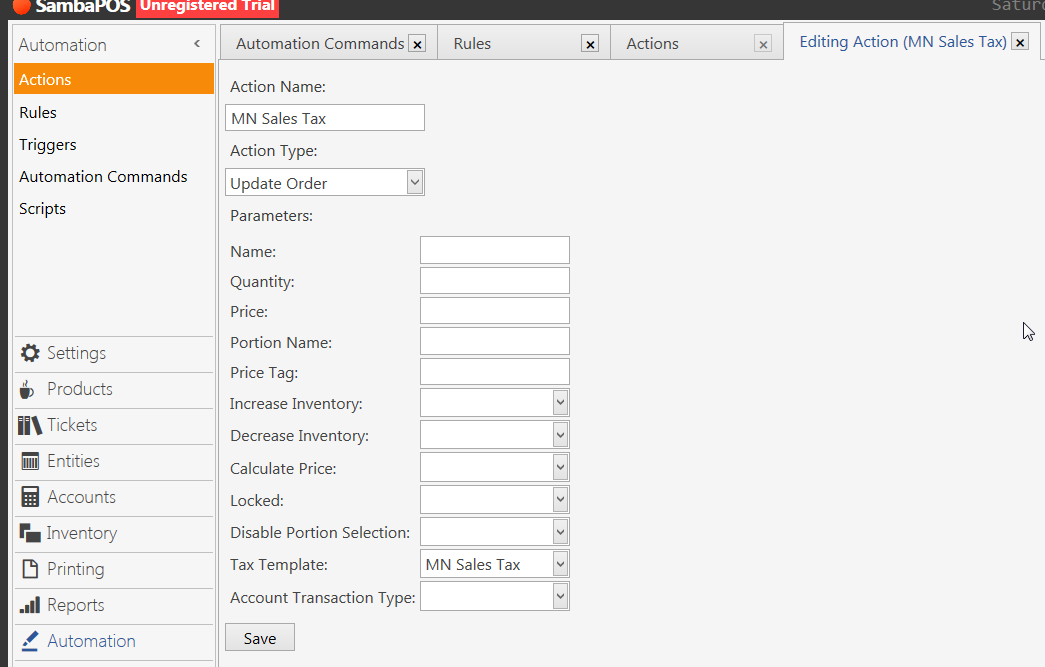Screen dimensions: 1045x667
Task: Click the Entities icon in sidebar
Action: point(30,461)
